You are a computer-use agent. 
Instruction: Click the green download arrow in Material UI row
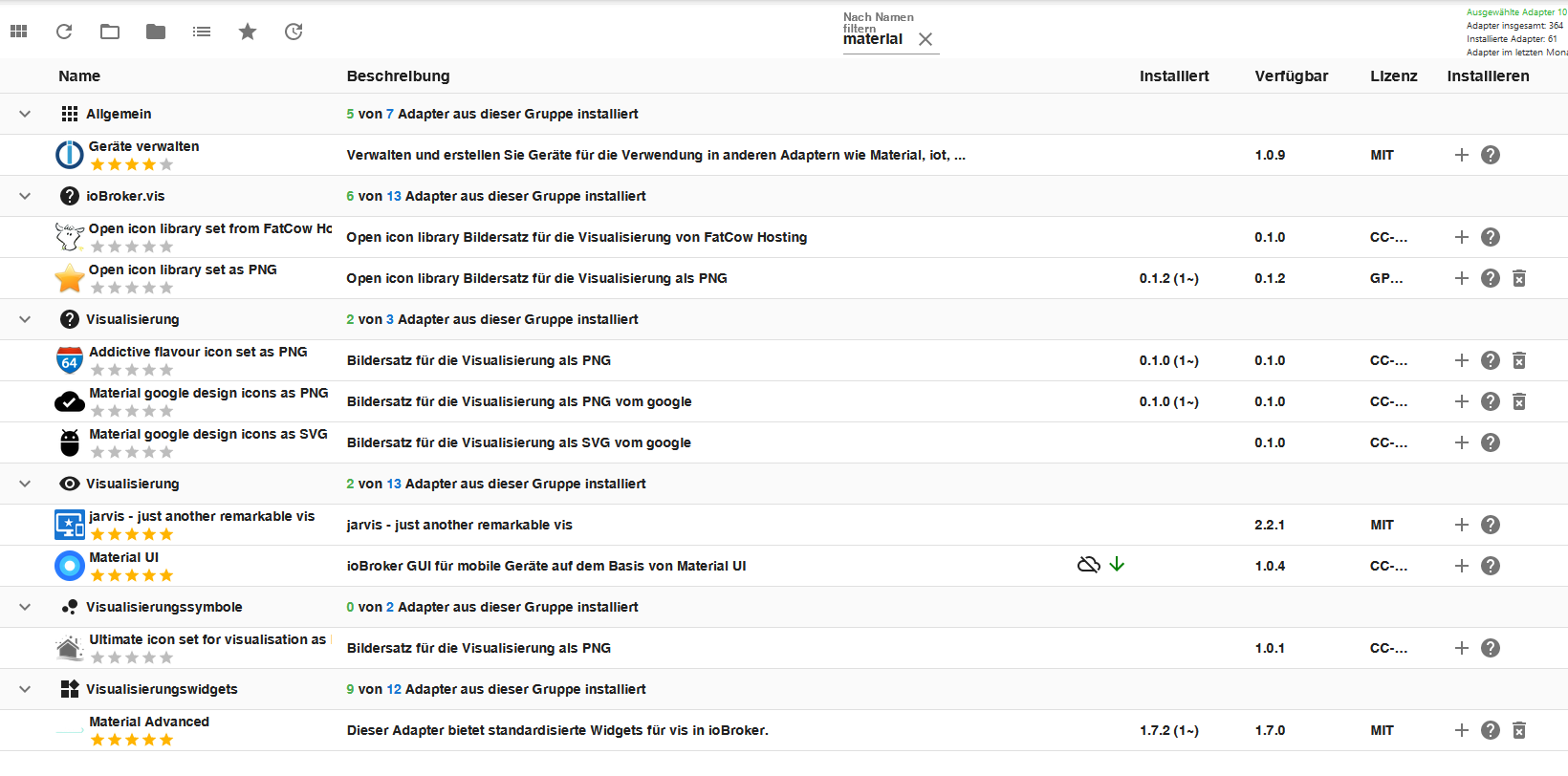tap(1117, 565)
